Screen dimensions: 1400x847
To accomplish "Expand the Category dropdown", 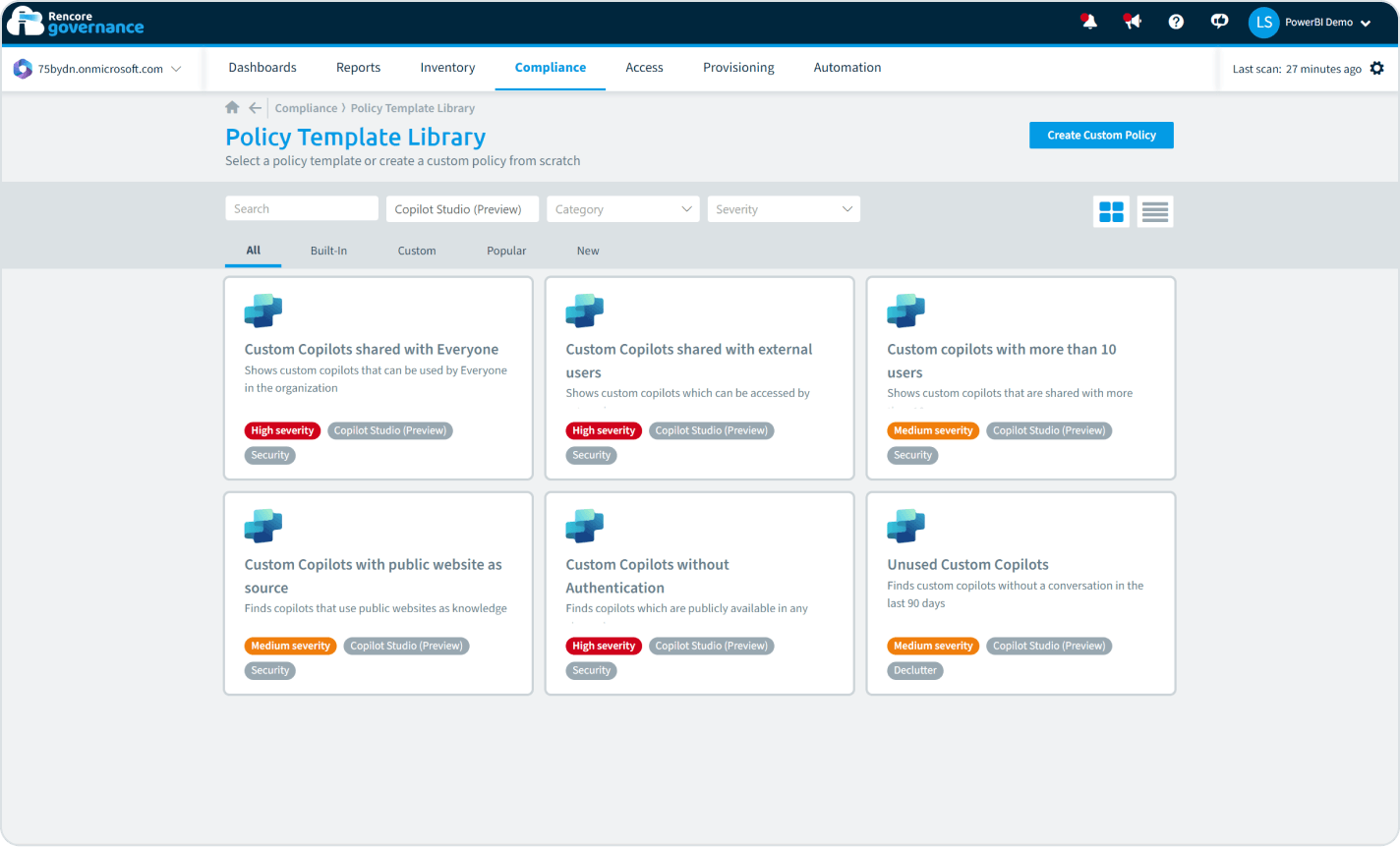I will pyautogui.click(x=623, y=209).
